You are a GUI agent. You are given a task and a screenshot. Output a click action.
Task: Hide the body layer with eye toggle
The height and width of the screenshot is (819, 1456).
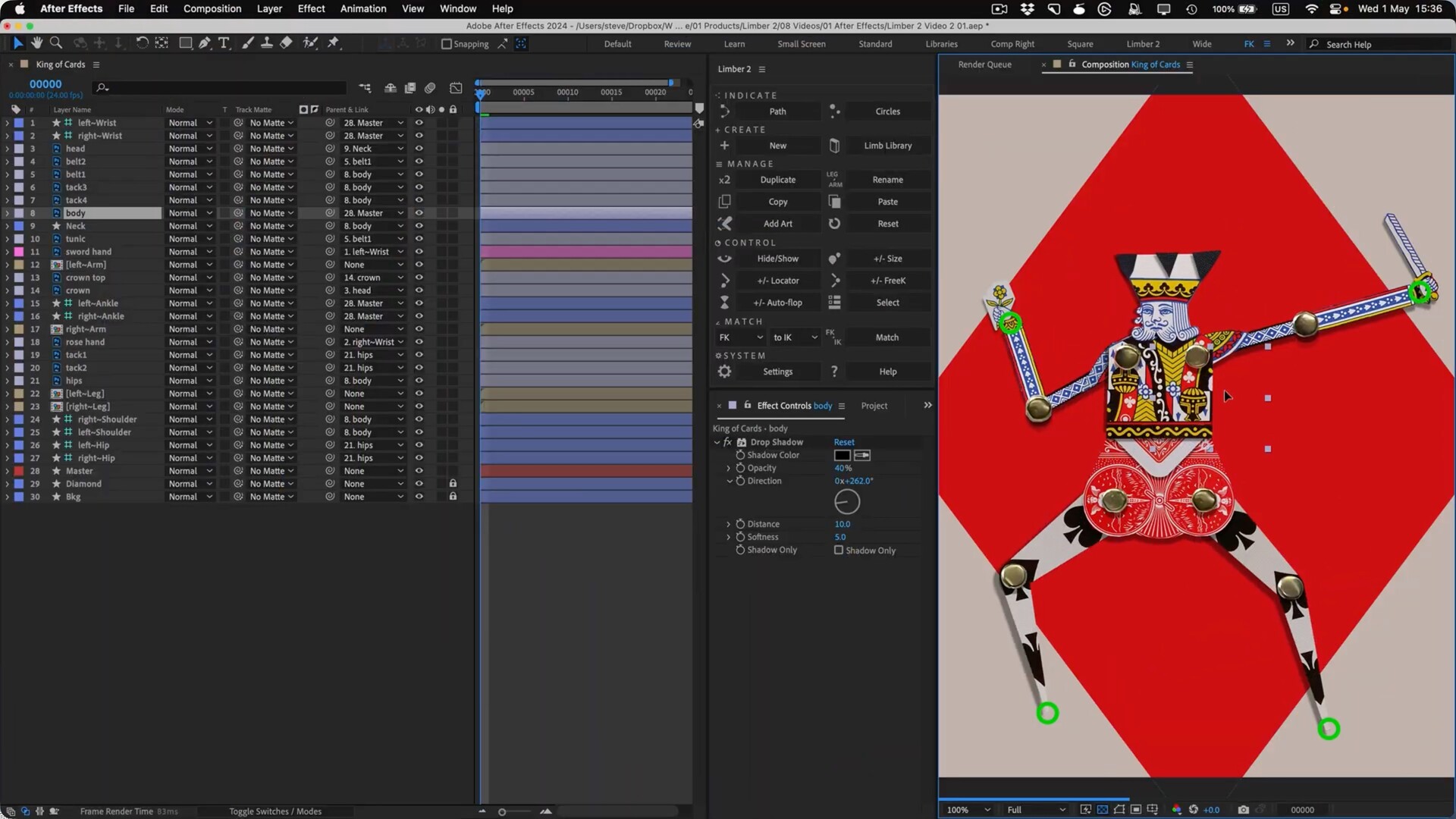[x=419, y=213]
